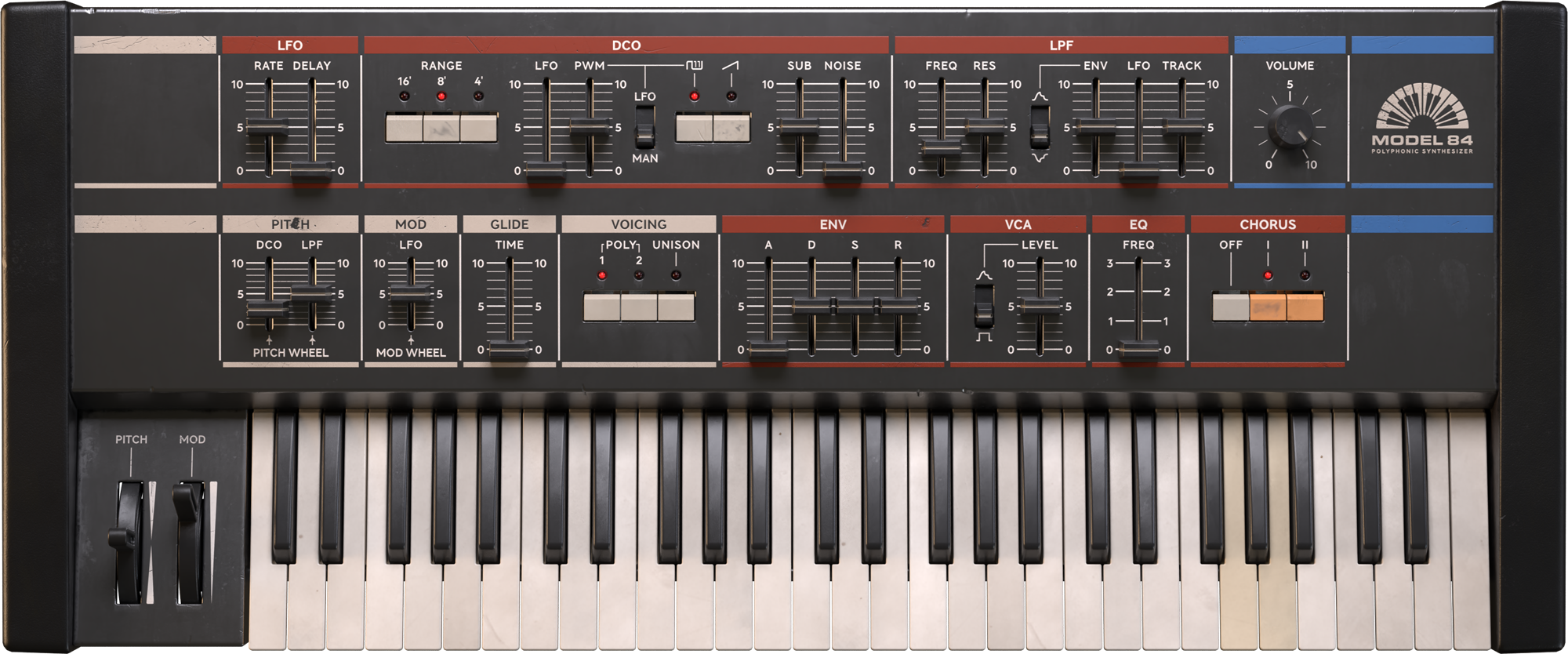Click the VOICING section header

[639, 224]
